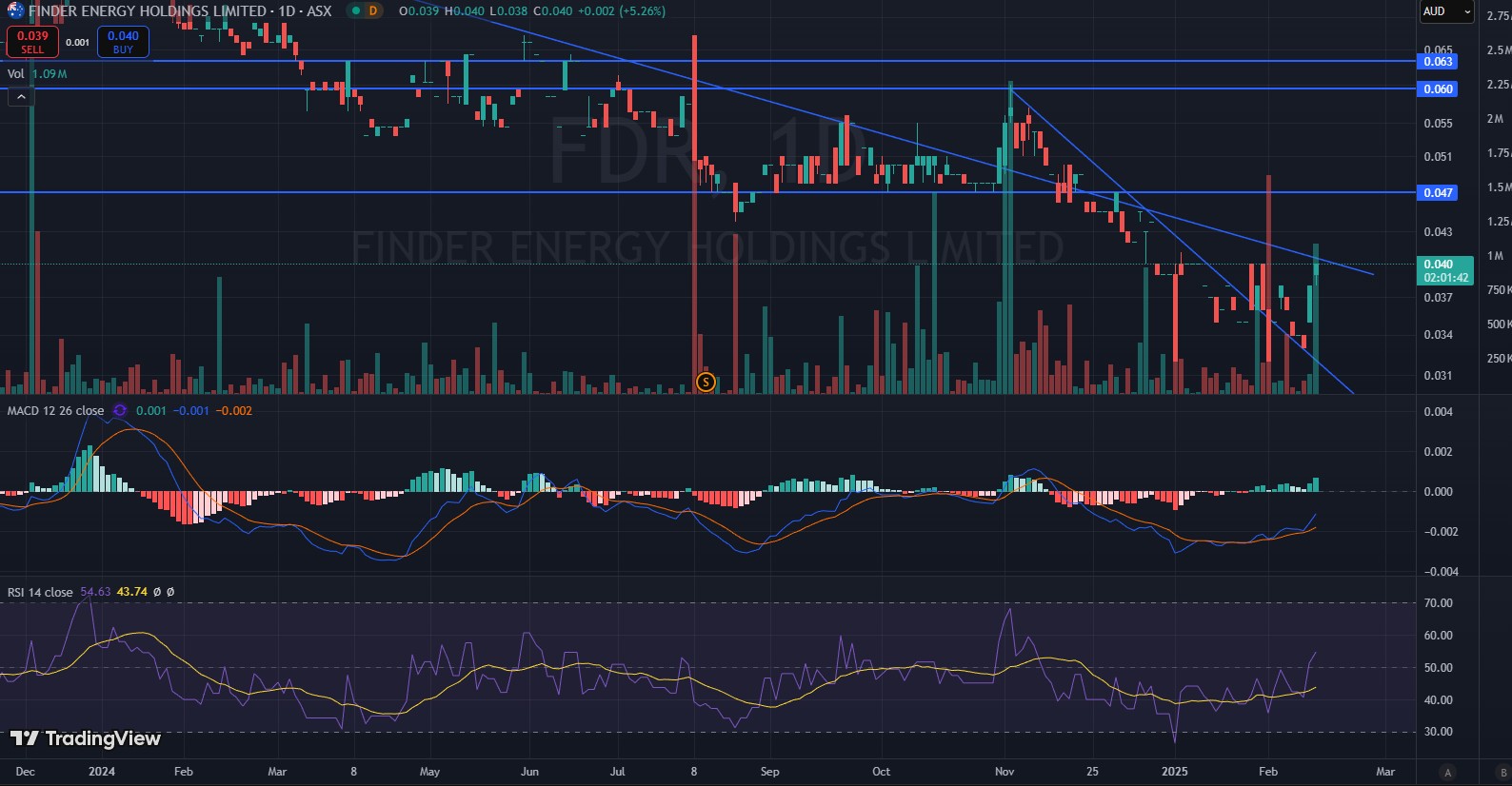Click the B button at the axis corner

1502,772
